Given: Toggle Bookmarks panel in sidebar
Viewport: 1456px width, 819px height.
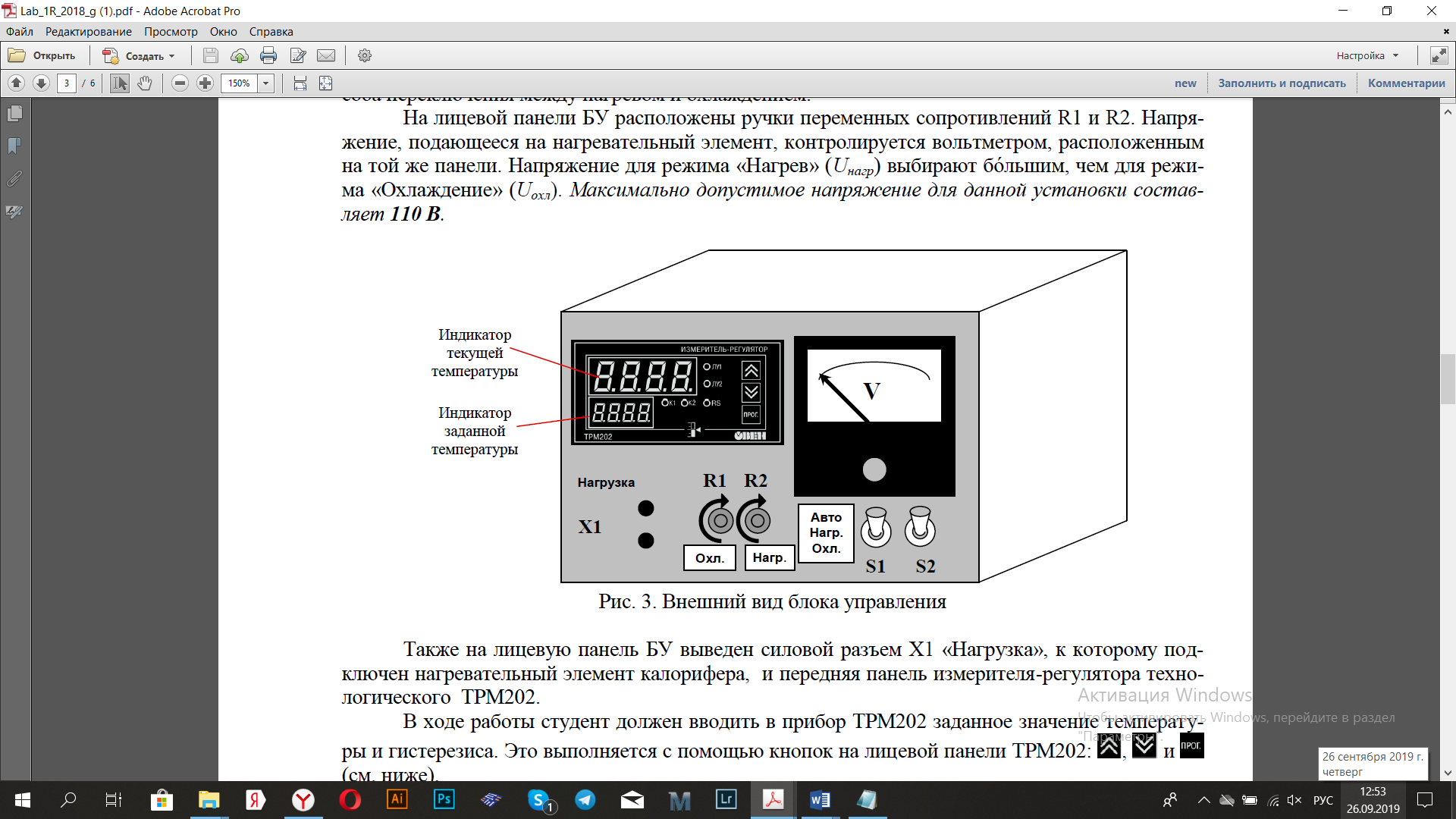Looking at the screenshot, I should 14,146.
